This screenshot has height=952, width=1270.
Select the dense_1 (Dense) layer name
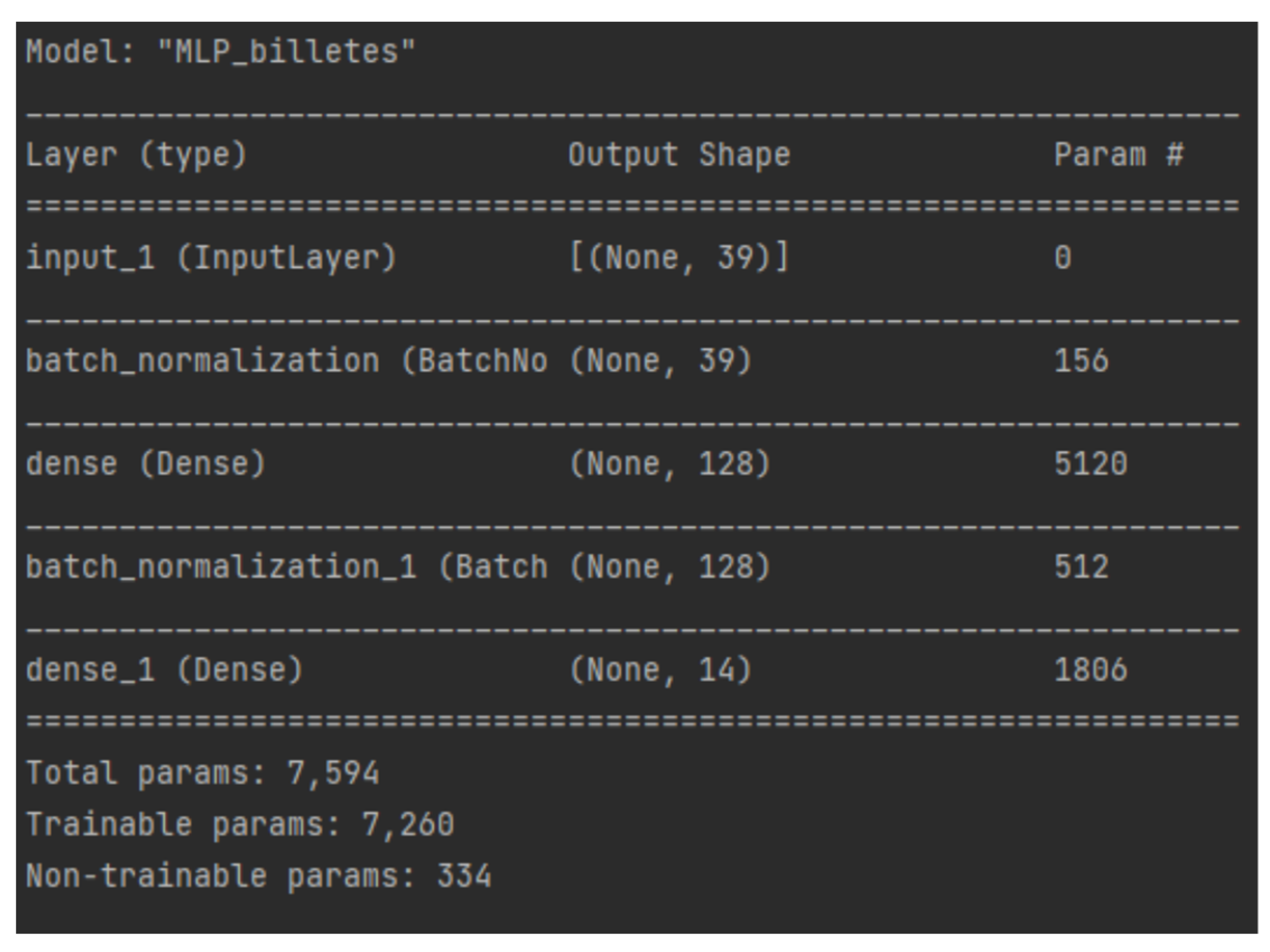pyautogui.click(x=164, y=670)
